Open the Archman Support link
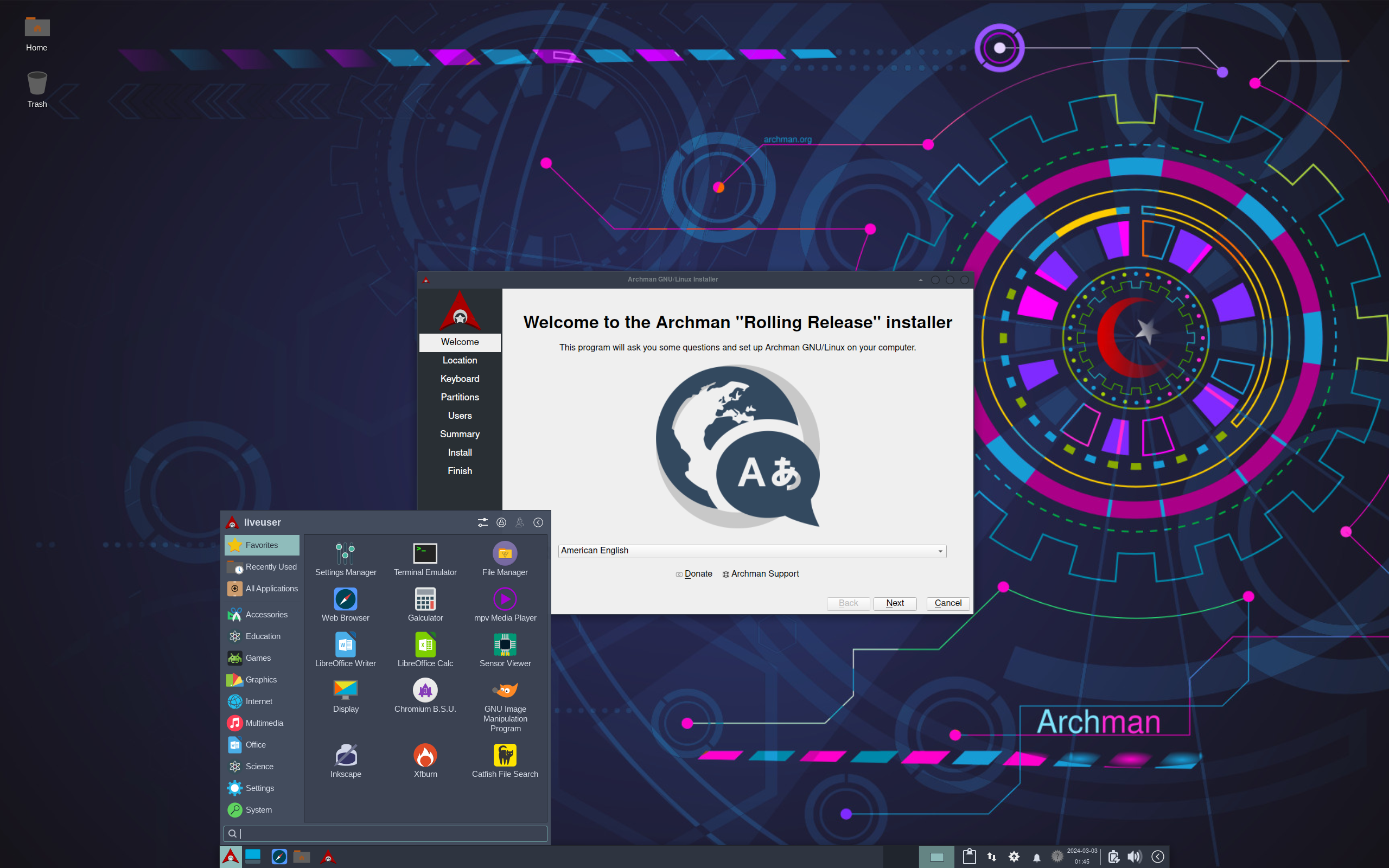Screen dimensions: 1389x868 [761, 573]
